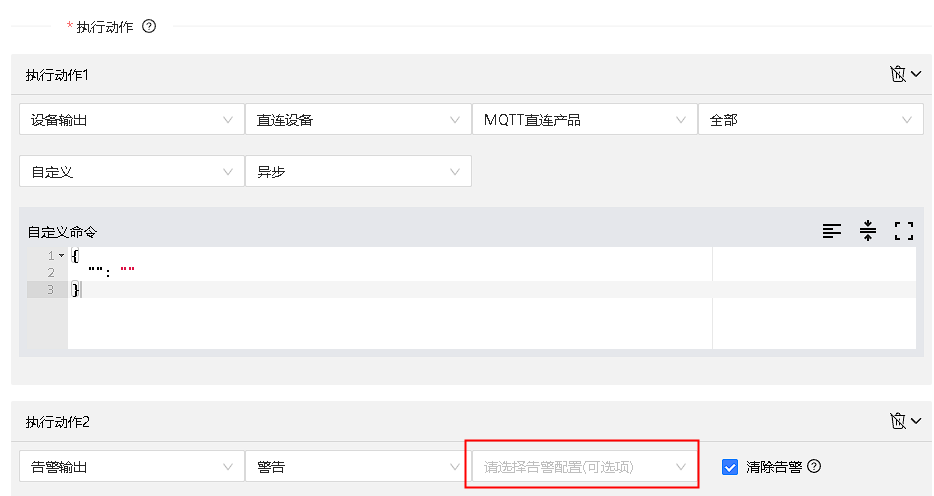Viewport: 934px width, 496px height.
Task: Delete 执行动作2 using its trash icon
Action: [897, 422]
